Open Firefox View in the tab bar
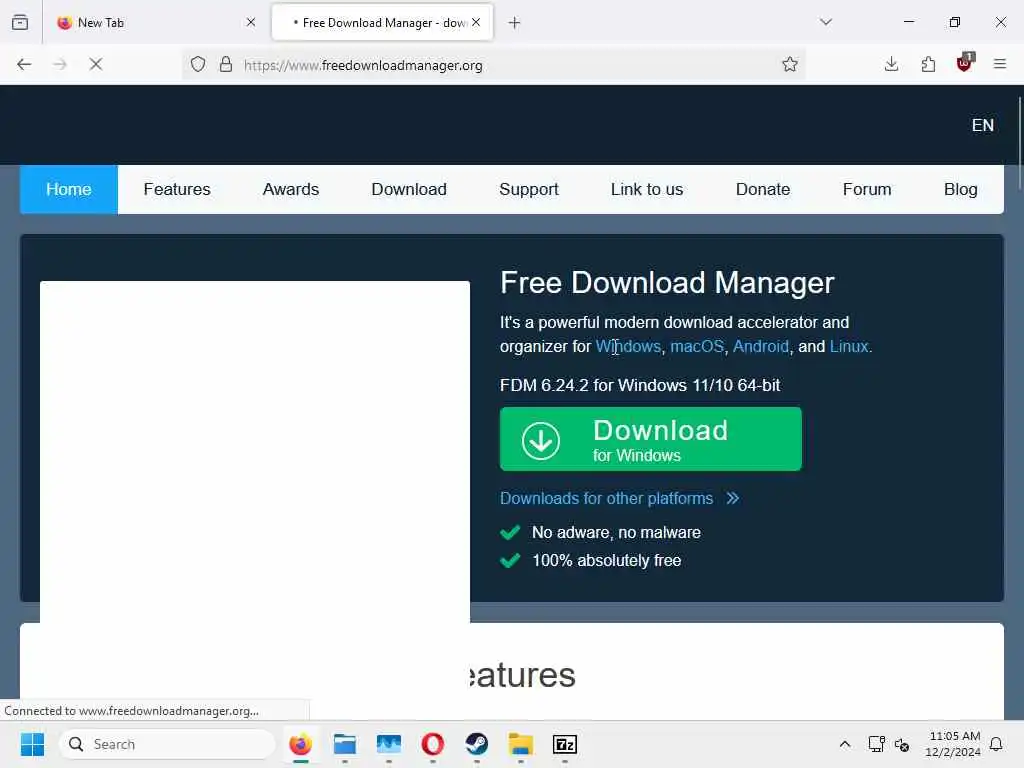Screen dimensions: 1024x768 click(20, 22)
